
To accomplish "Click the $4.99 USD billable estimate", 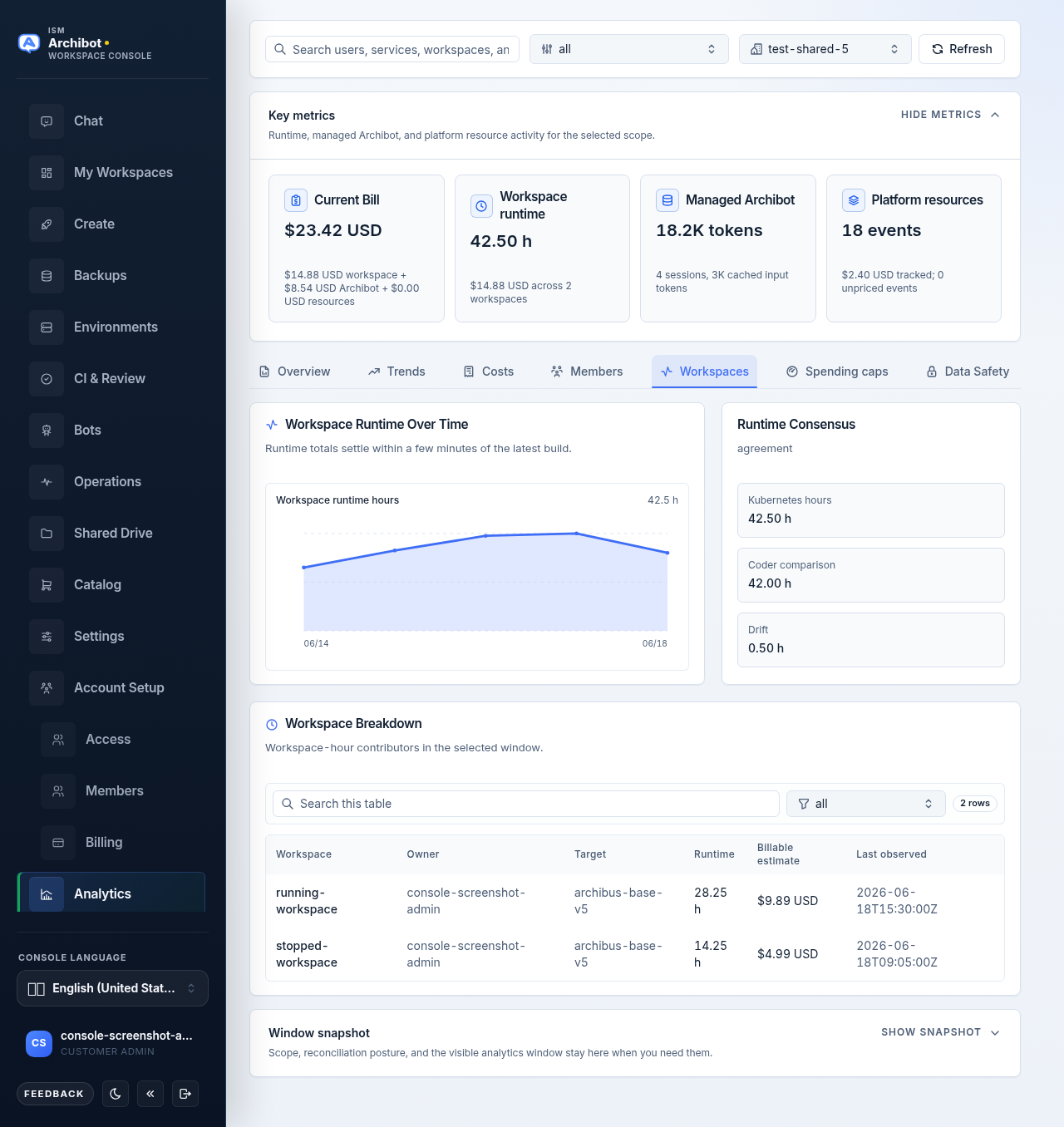I will (x=787, y=954).
